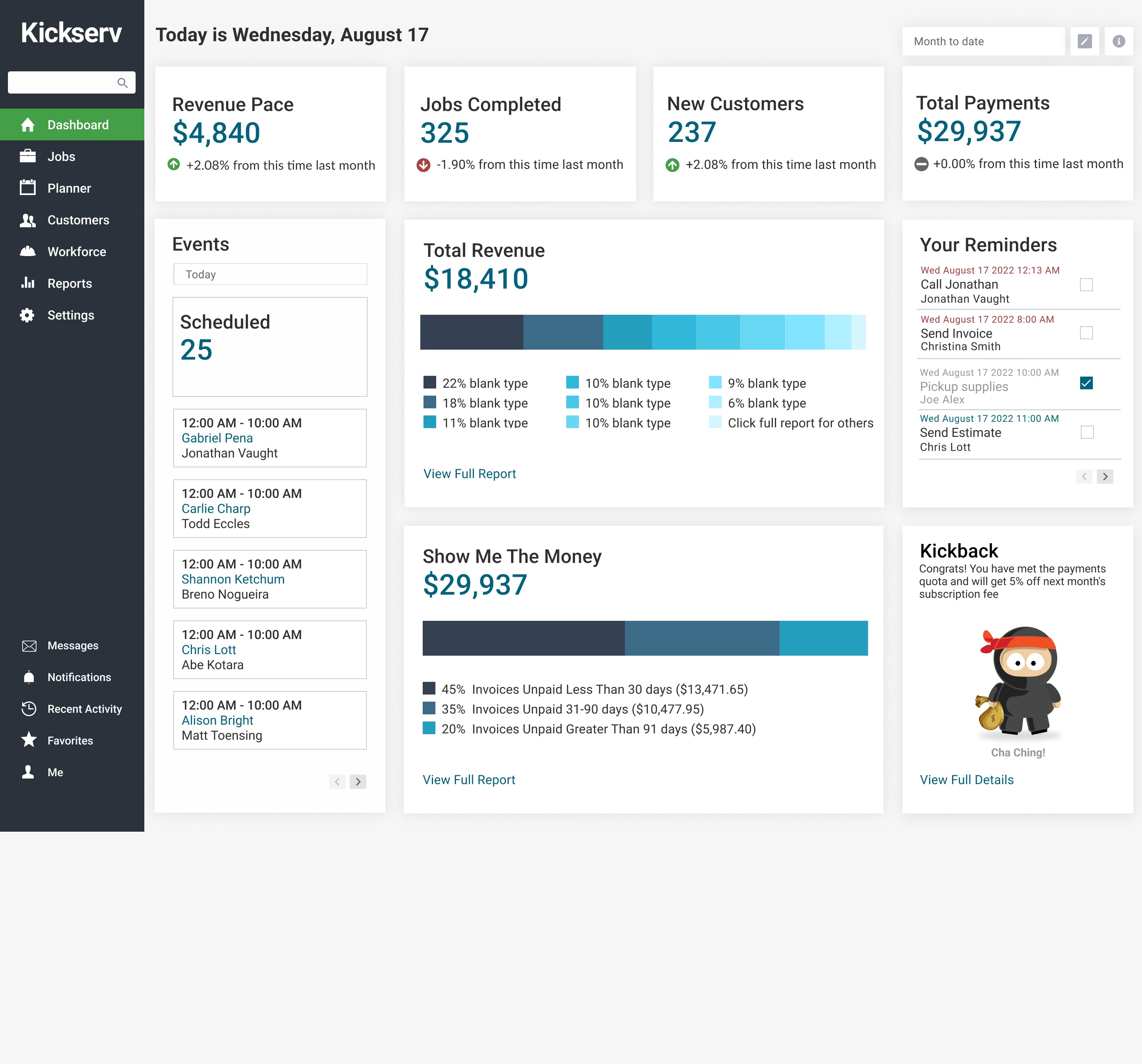Select the Planner calendar icon
Image resolution: width=1142 pixels, height=1064 pixels.
[x=68, y=188]
